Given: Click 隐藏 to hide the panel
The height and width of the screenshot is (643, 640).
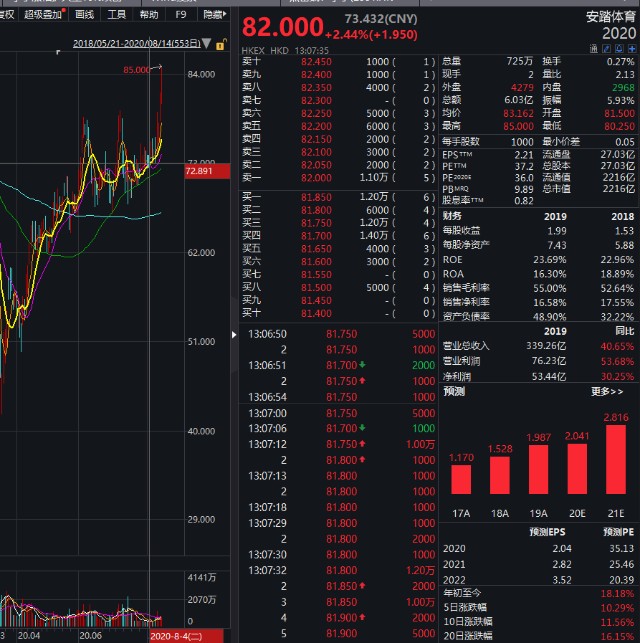Looking at the screenshot, I should pos(214,15).
